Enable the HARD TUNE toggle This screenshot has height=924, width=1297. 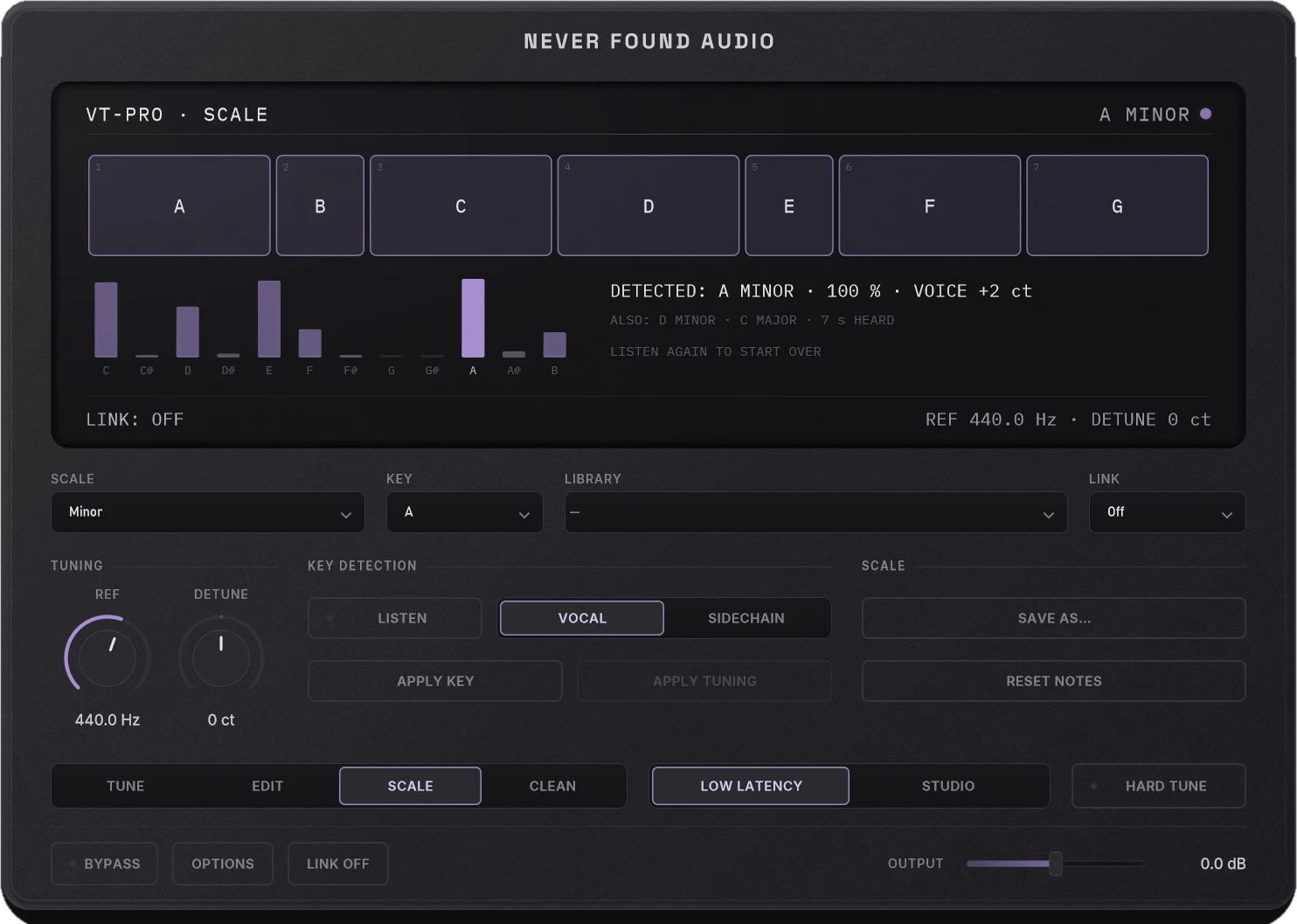click(x=1159, y=786)
